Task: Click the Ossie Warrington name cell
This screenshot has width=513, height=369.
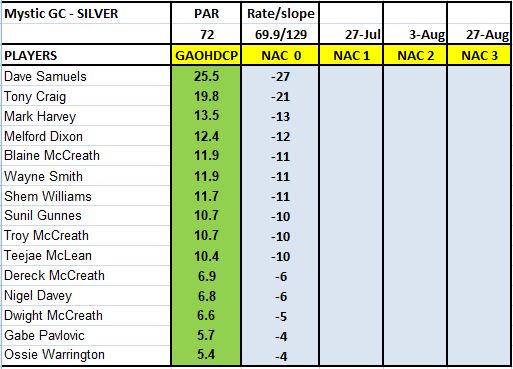Action: (87, 355)
